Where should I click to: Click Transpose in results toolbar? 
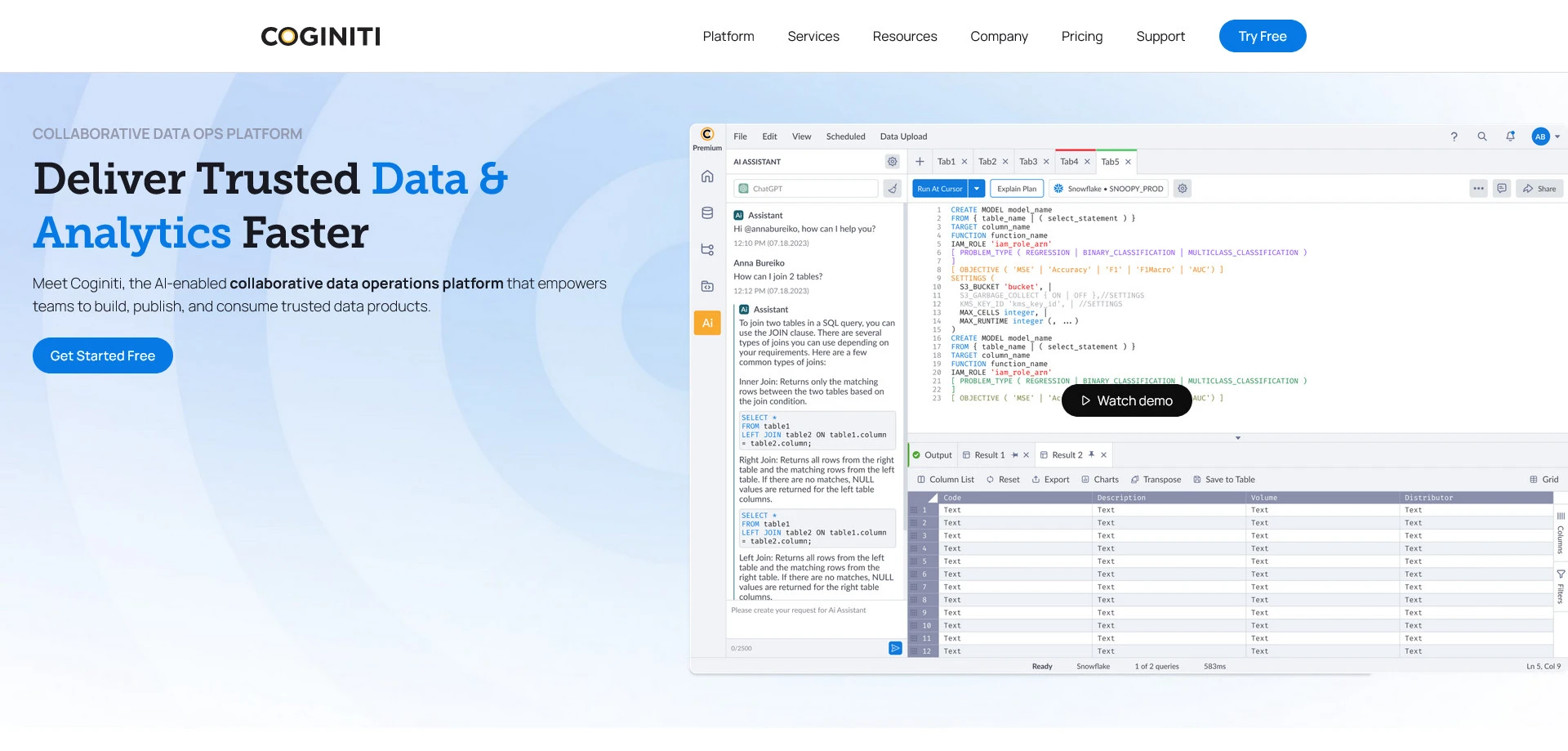(x=1156, y=480)
